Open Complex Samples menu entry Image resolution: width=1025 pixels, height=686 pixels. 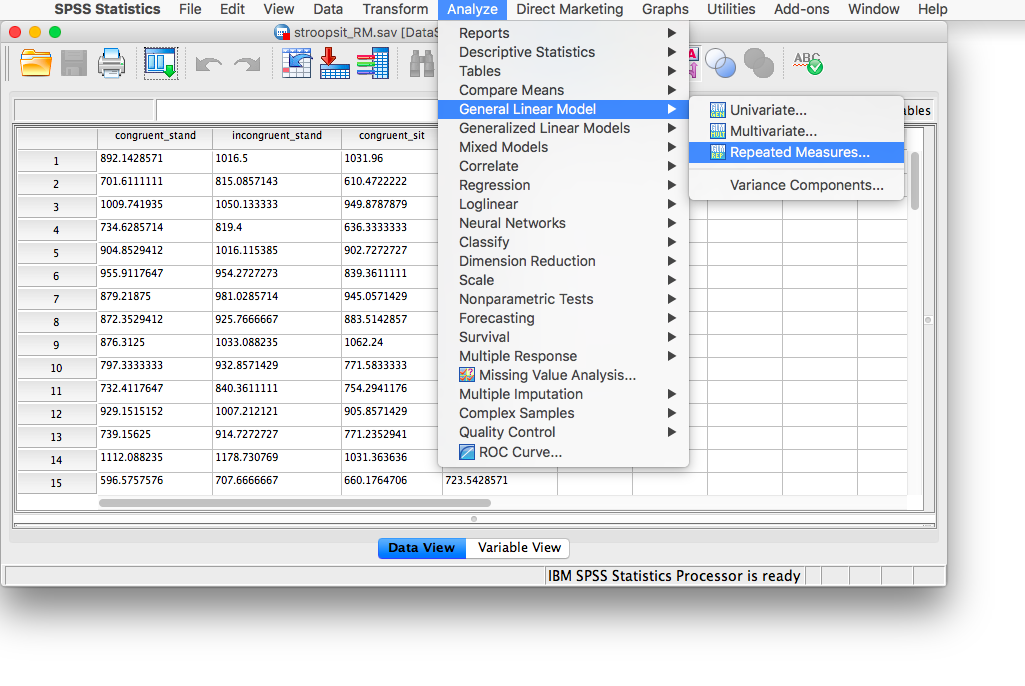(x=563, y=413)
